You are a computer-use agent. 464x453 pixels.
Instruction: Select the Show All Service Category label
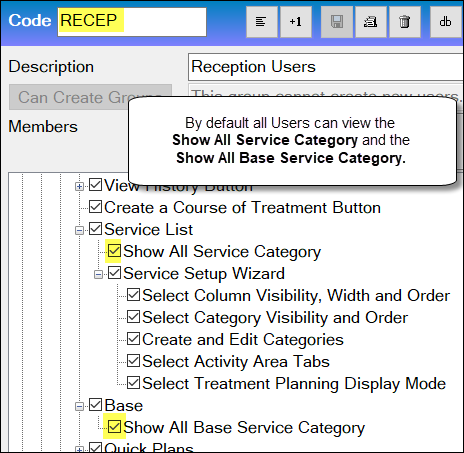[x=222, y=252]
